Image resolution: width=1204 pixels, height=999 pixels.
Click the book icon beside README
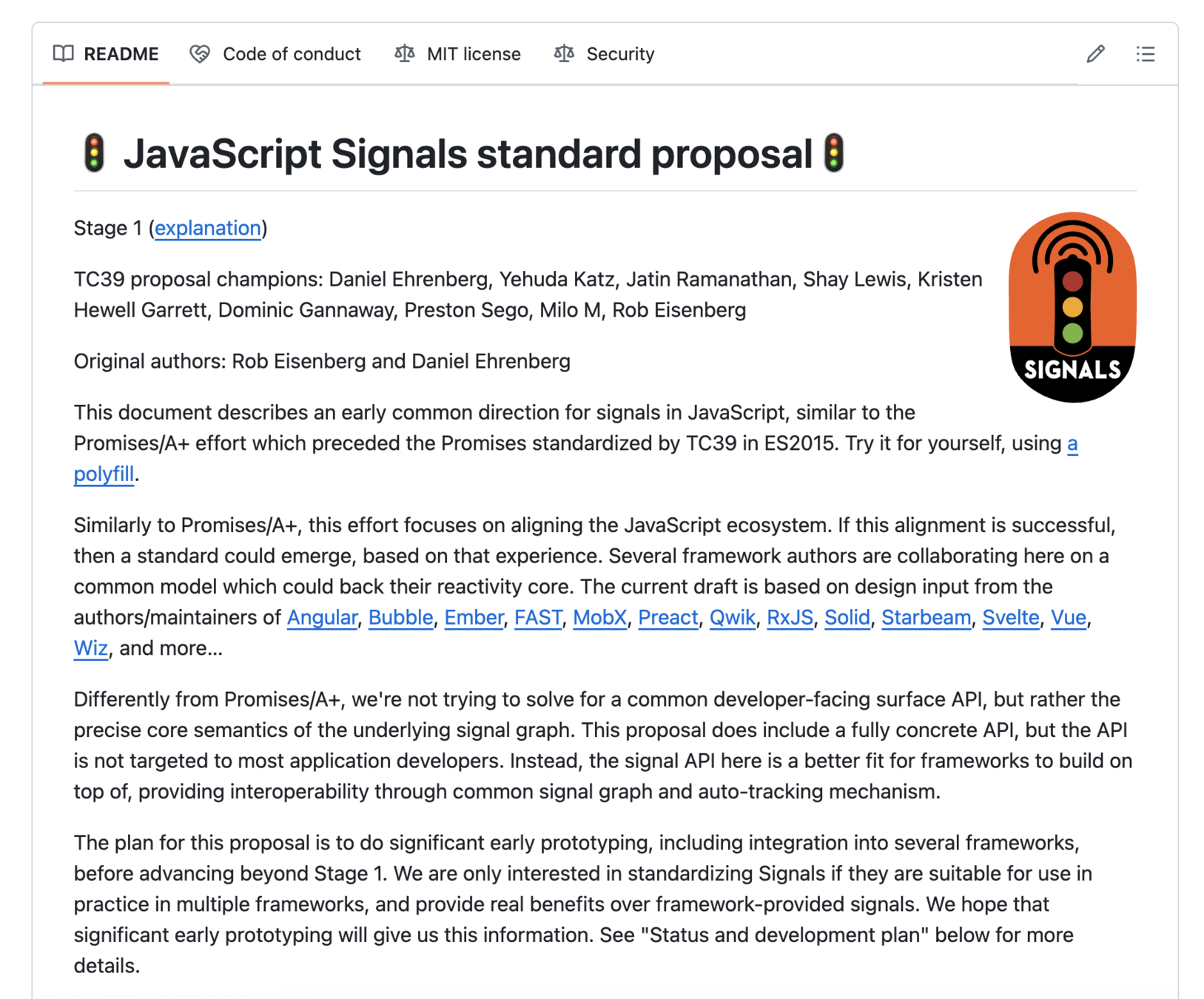tap(64, 53)
